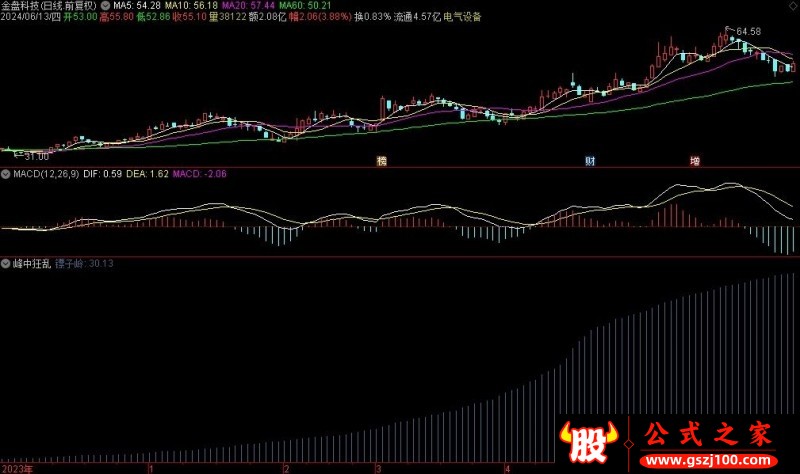Click the float value 流通4.57亿

pos(417,17)
